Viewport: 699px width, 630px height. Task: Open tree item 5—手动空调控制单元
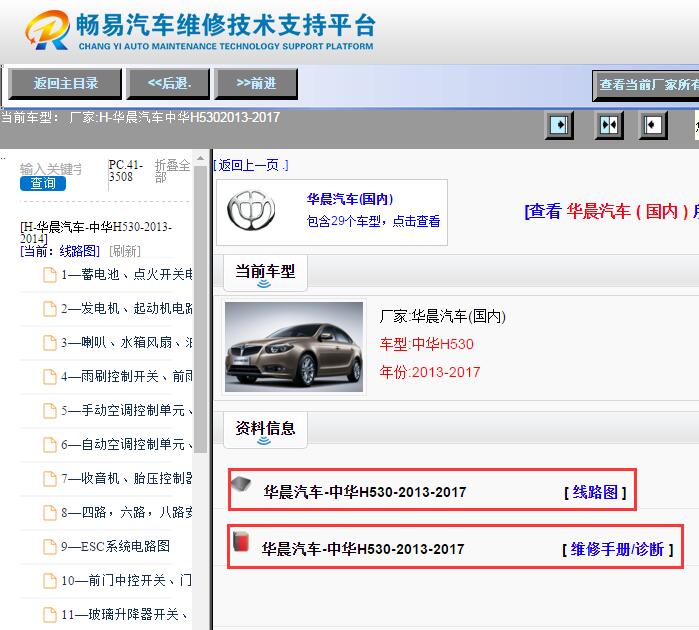point(127,410)
